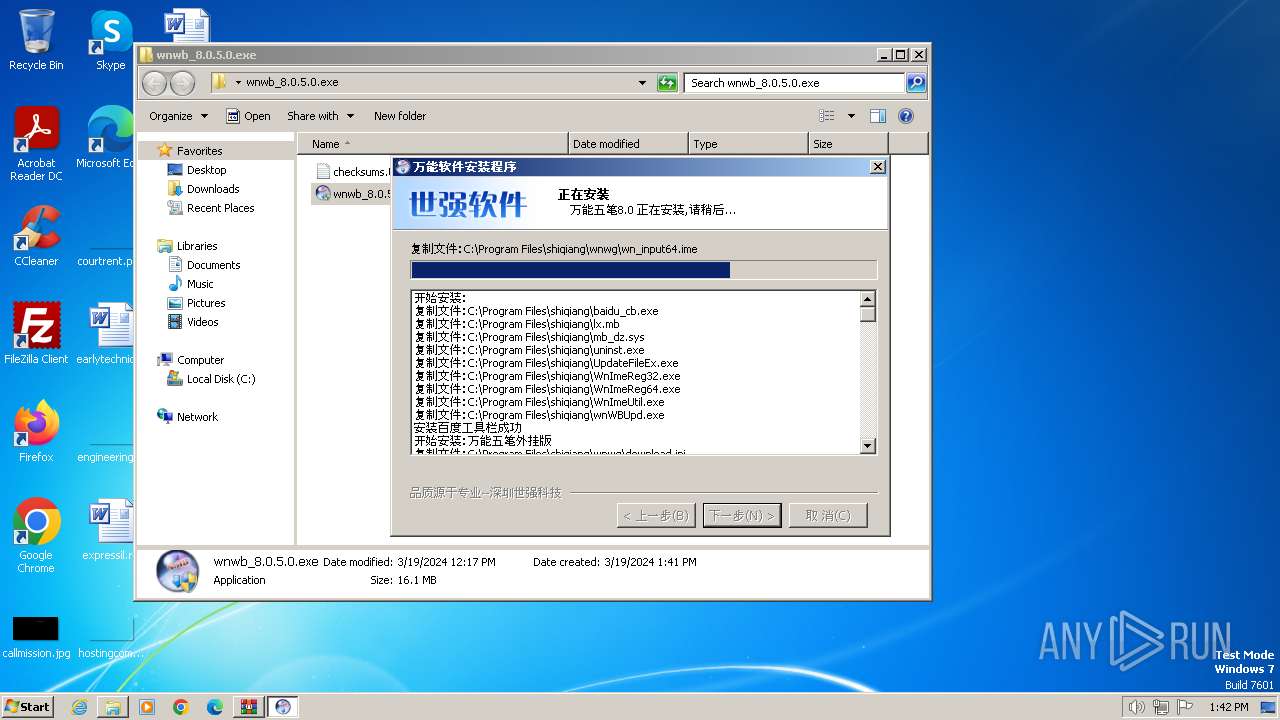Viewport: 1280px width, 720px height.
Task: Expand the address bar history dropdown
Action: tap(642, 83)
